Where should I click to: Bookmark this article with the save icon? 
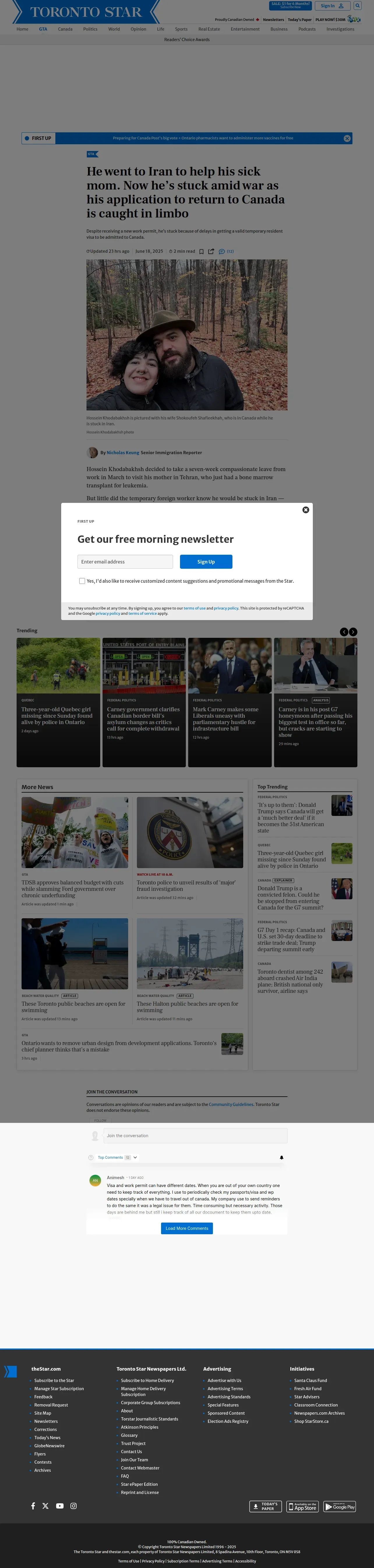pyautogui.click(x=201, y=251)
